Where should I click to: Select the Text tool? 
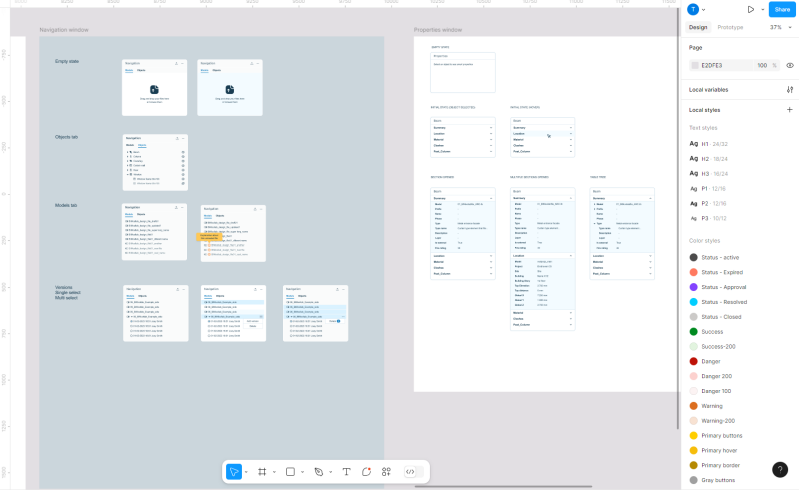pyautogui.click(x=347, y=472)
